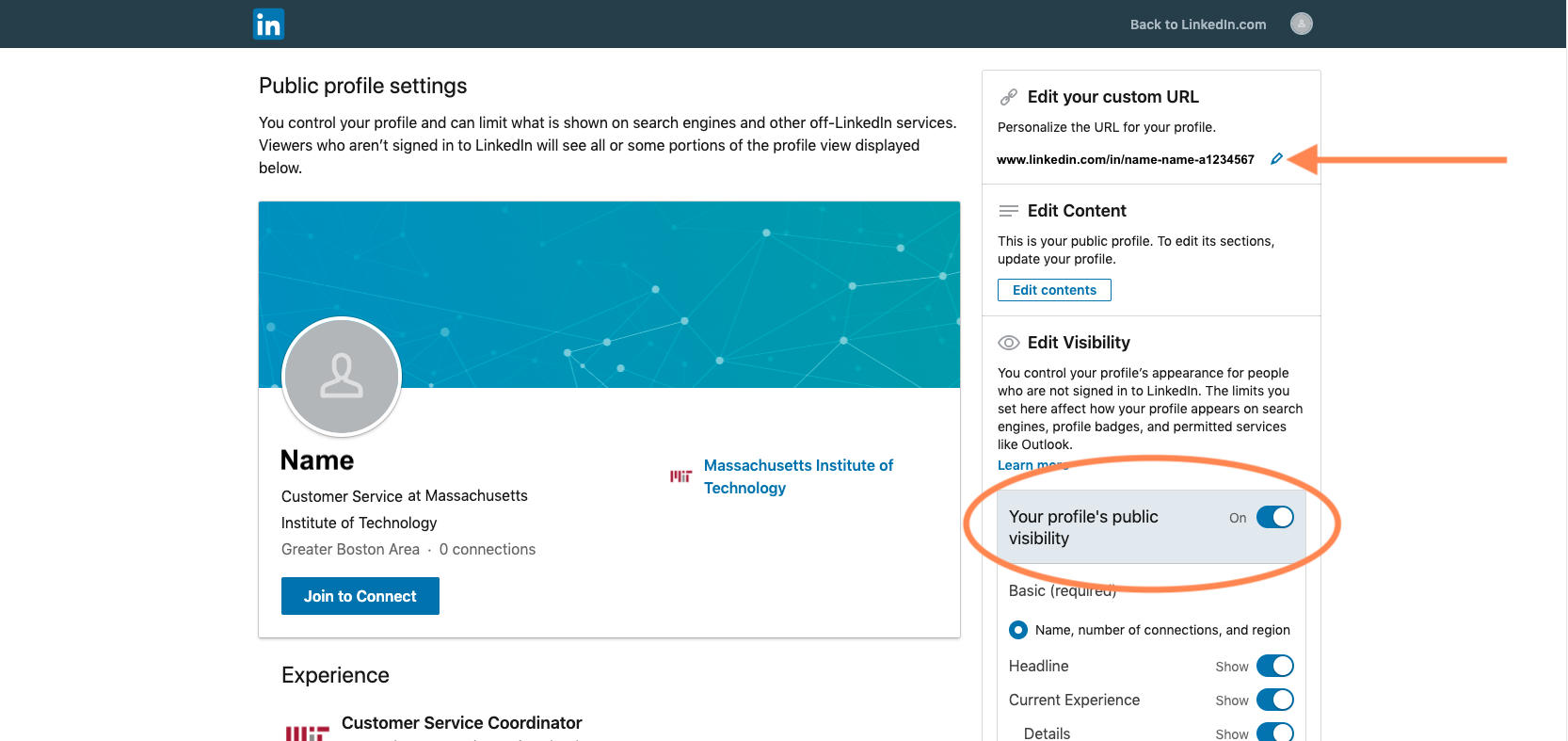Turn off your profile's public visibility

click(x=1274, y=518)
